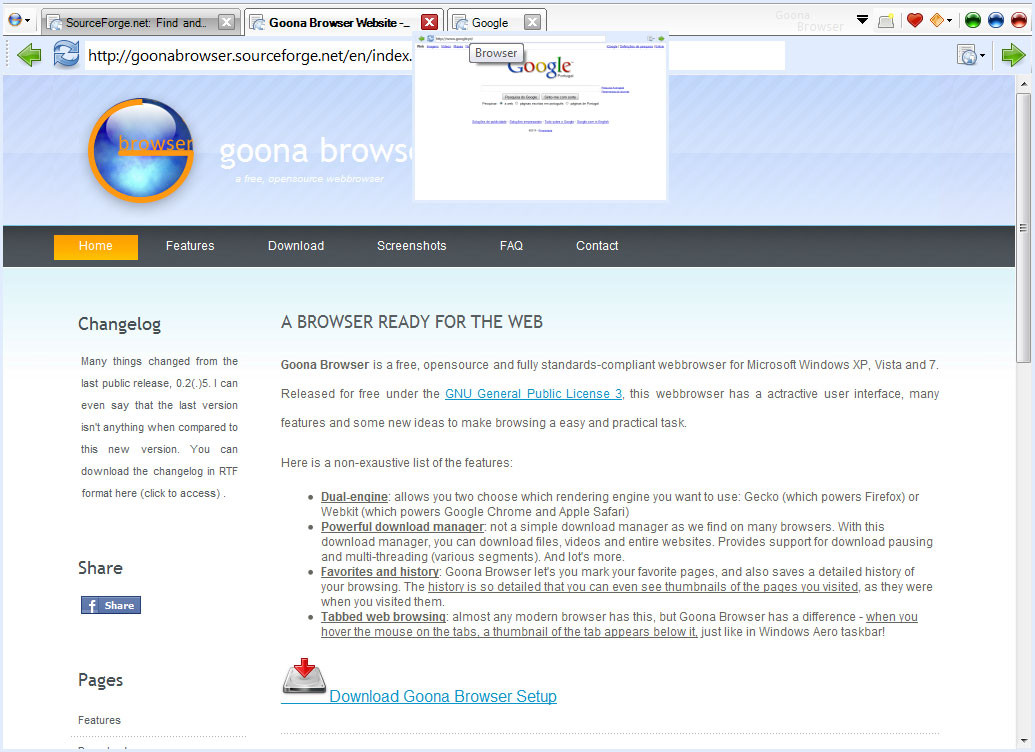Click the page scrollbar up arrow

[x=1024, y=85]
